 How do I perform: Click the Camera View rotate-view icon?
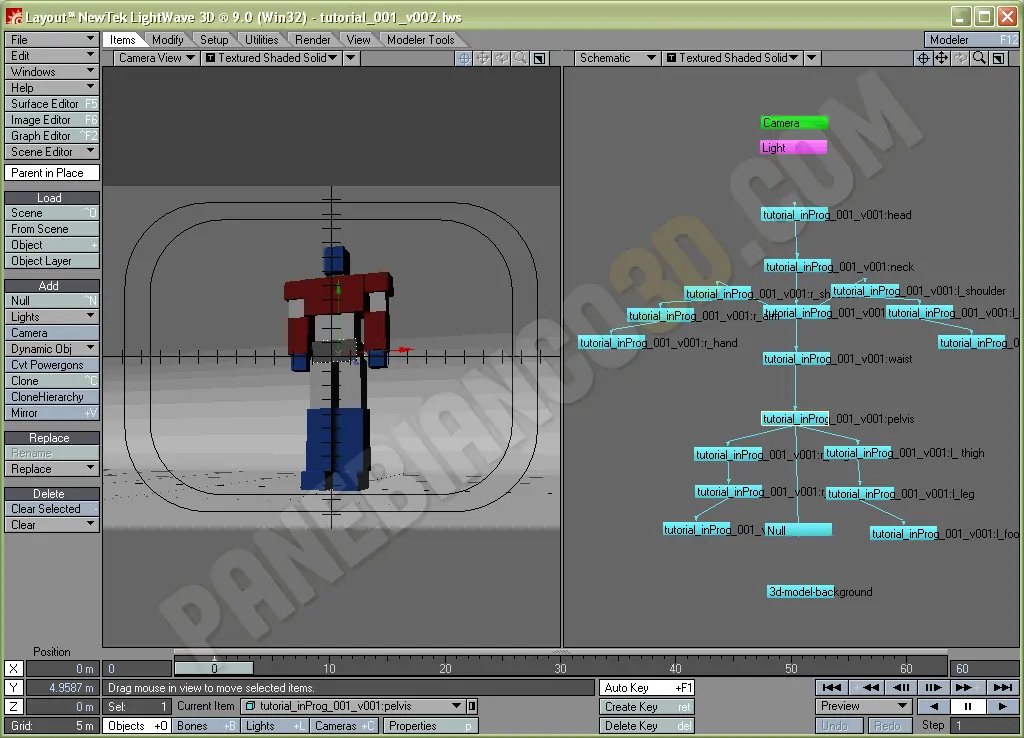[x=501, y=58]
